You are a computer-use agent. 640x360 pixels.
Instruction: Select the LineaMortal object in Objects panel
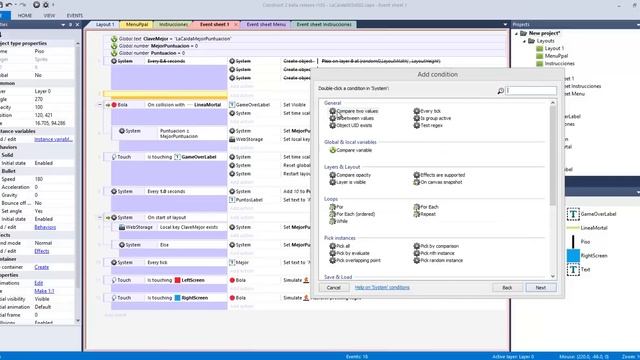587,228
